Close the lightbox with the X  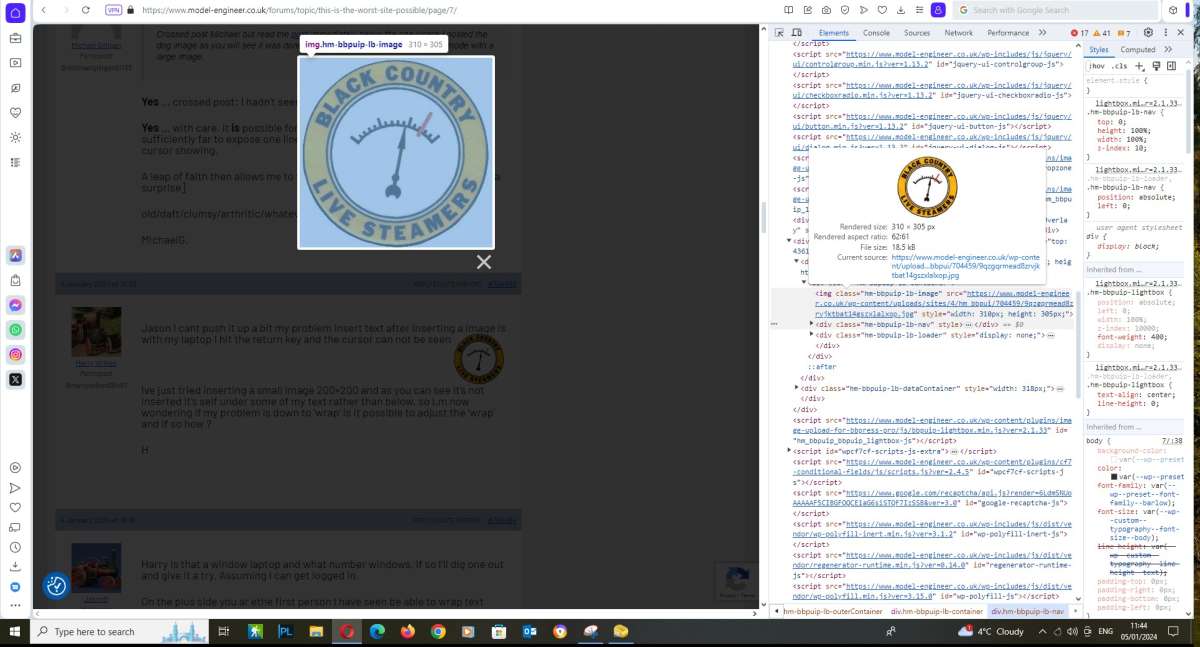[484, 262]
